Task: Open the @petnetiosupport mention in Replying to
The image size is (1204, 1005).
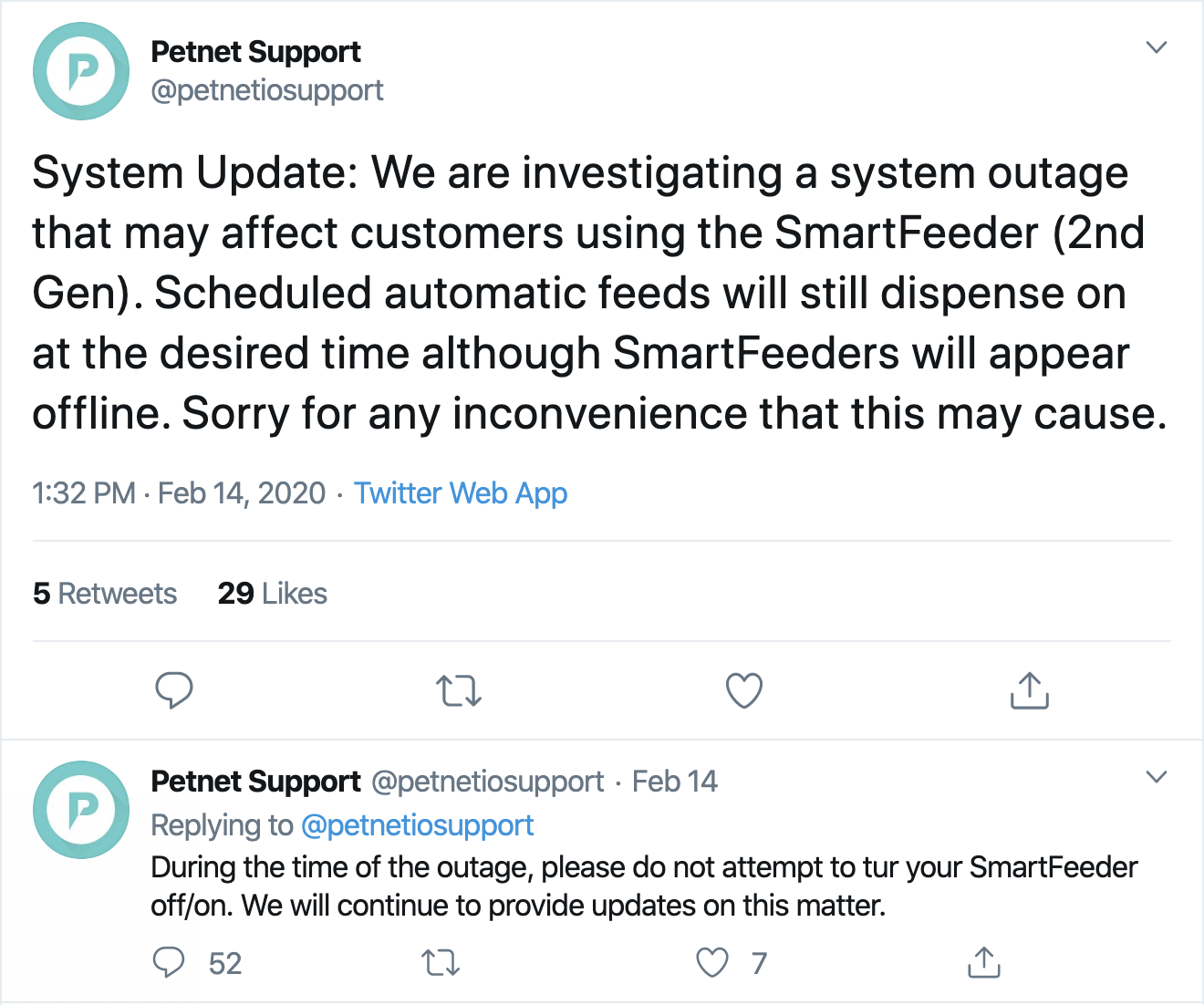Action: (417, 825)
